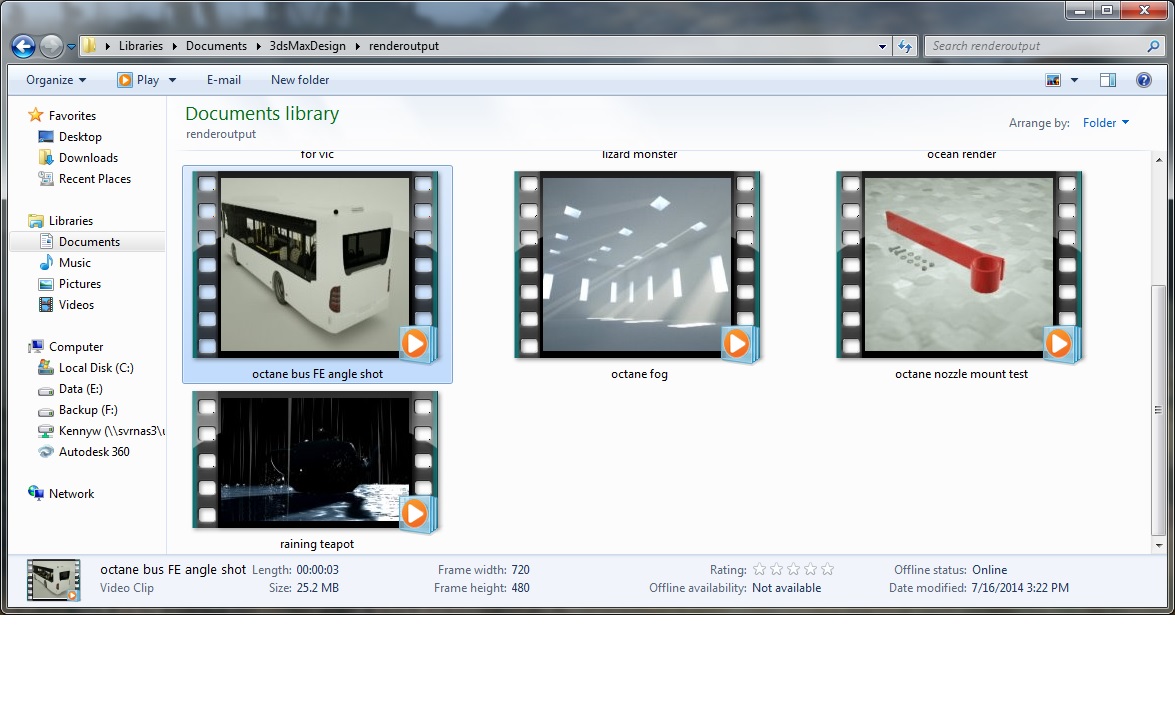Open the Kennyw network drive
This screenshot has width=1175, height=720.
(x=111, y=430)
